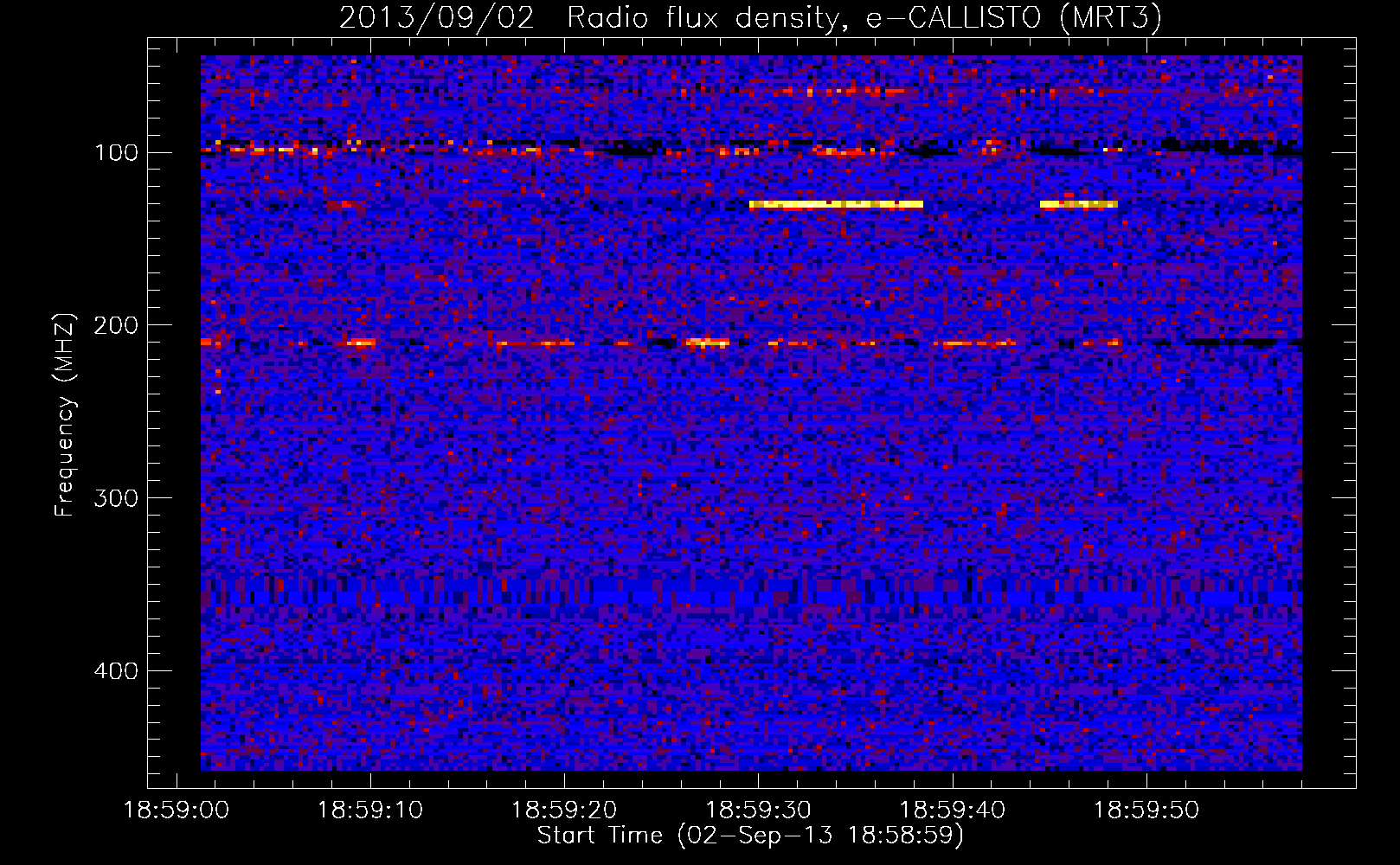Click the 18:59:40 time tick label
The width and height of the screenshot is (1400, 865).
pos(953,811)
